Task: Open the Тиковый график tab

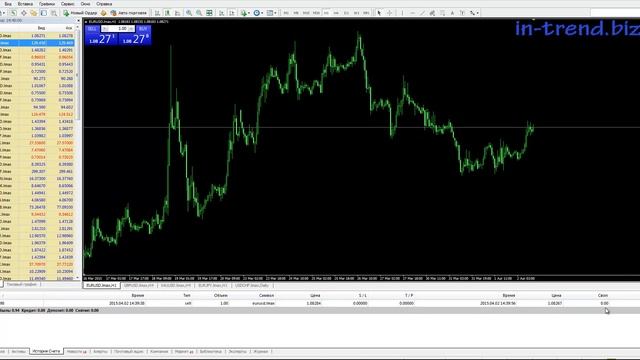Action: [22, 284]
